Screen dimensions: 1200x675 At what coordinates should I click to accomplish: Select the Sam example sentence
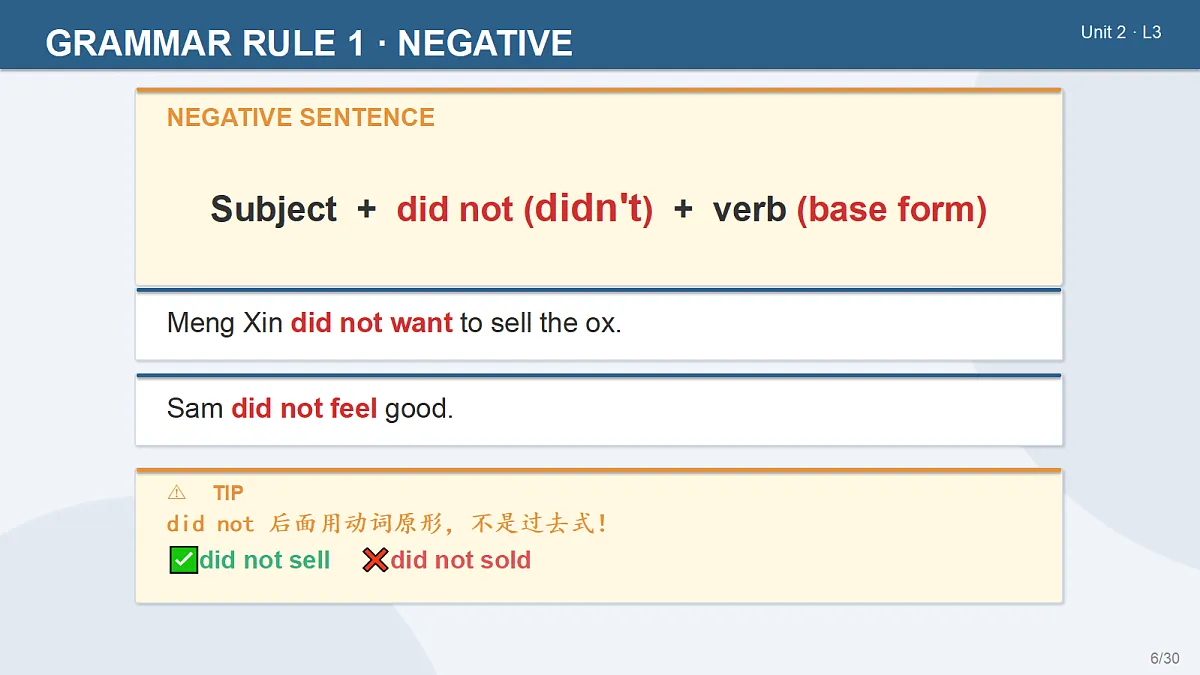pos(310,408)
